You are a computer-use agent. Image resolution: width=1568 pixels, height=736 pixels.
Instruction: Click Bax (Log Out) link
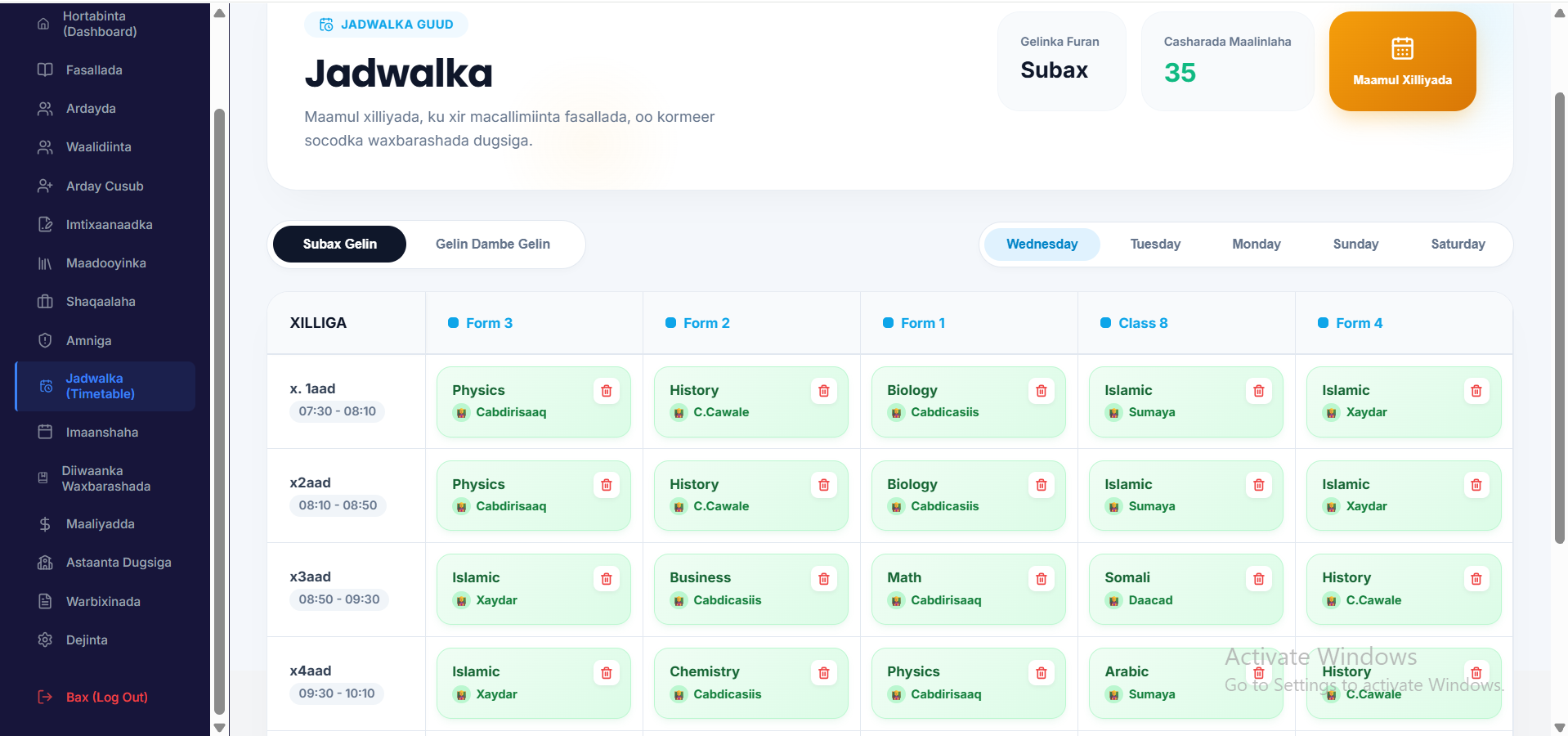[106, 697]
